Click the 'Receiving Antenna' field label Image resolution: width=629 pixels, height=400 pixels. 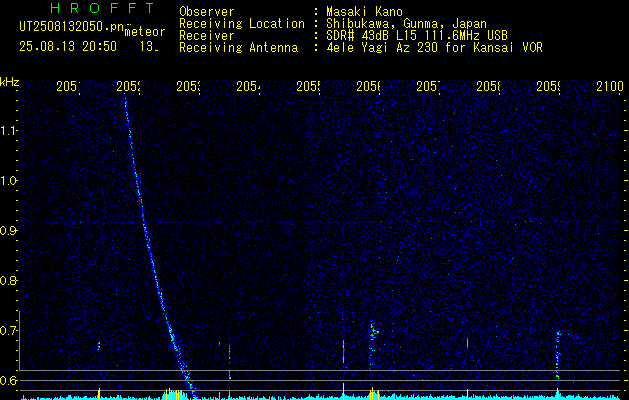(x=238, y=48)
